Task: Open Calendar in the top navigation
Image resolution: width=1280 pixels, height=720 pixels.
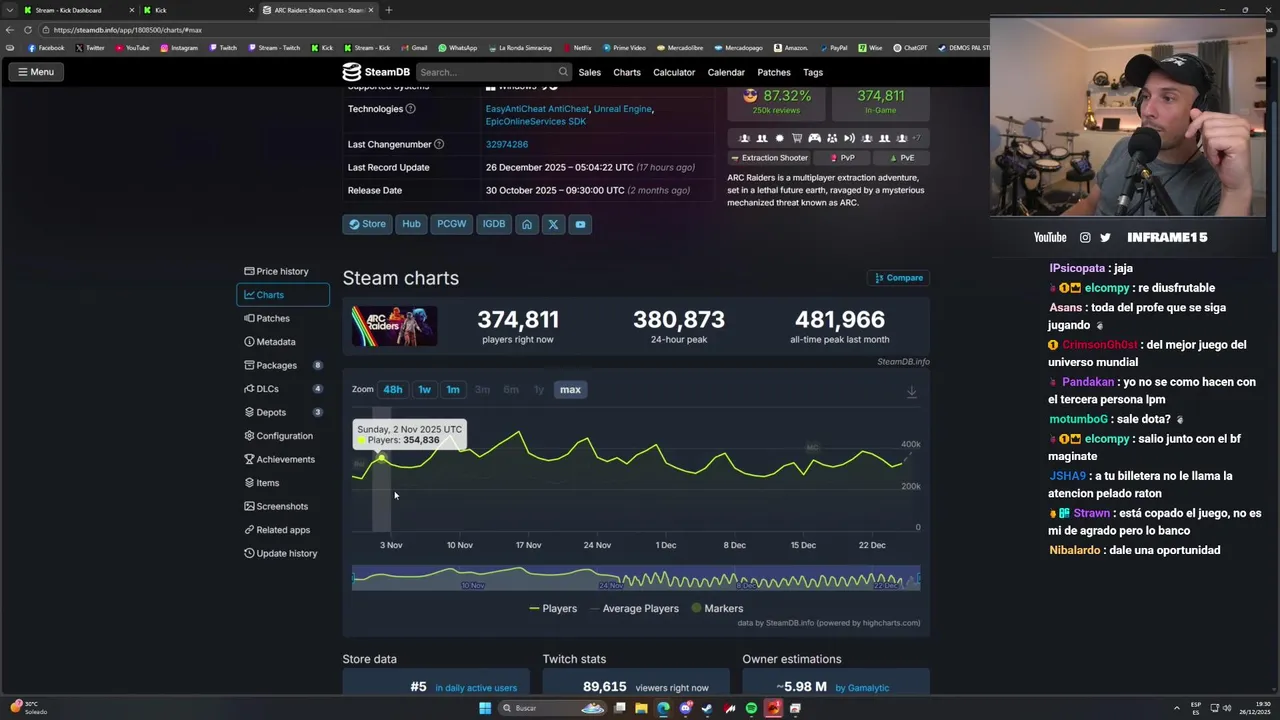Action: point(726,72)
